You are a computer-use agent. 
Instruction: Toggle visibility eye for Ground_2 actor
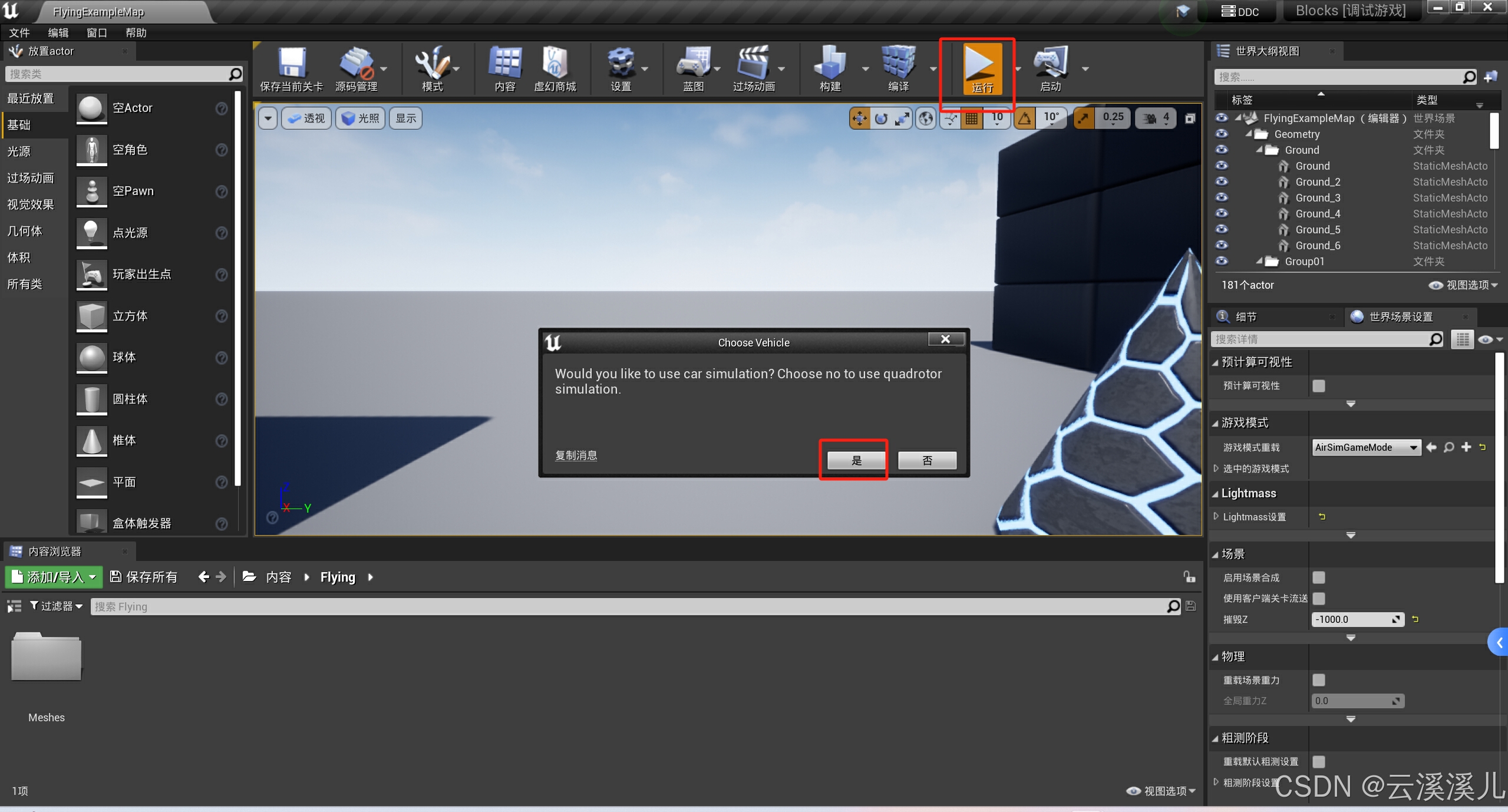1222,181
